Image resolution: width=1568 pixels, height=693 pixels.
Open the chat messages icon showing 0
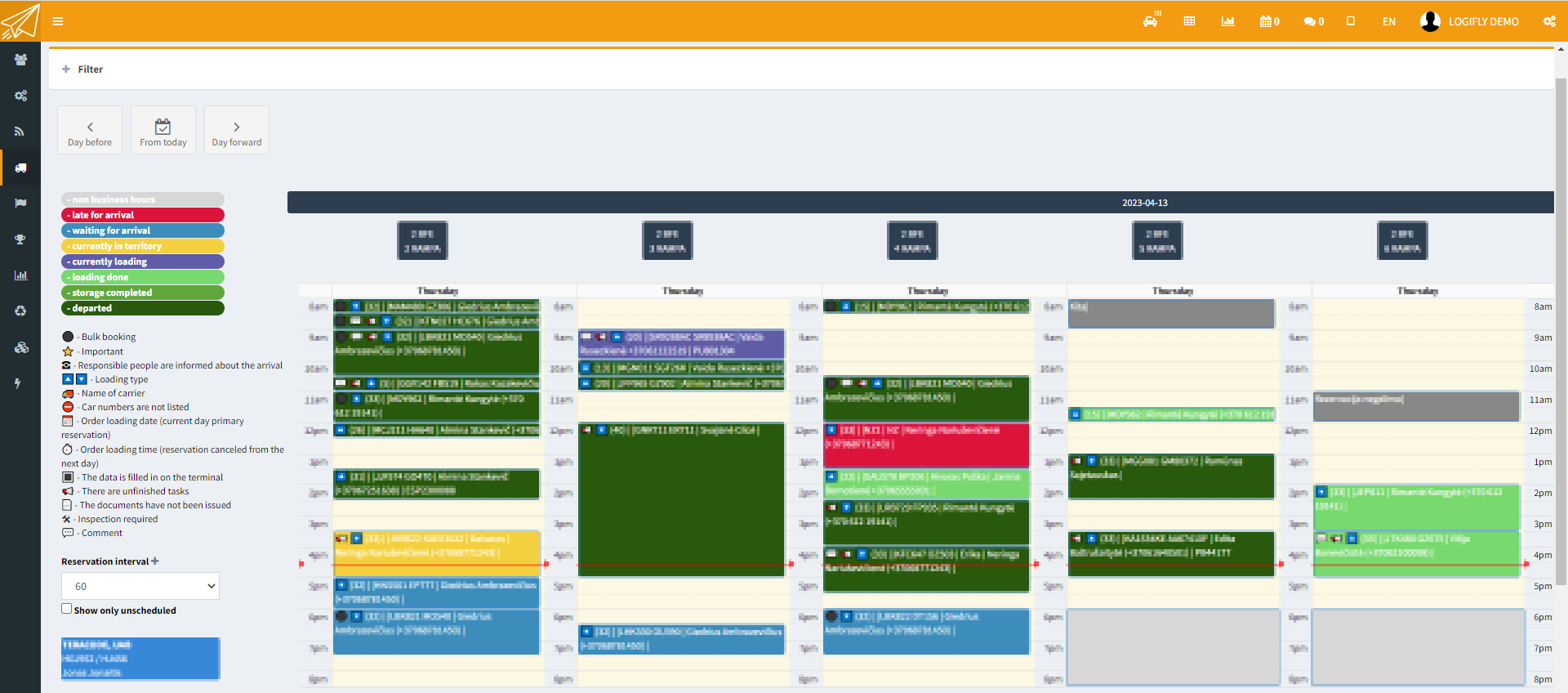[1313, 21]
